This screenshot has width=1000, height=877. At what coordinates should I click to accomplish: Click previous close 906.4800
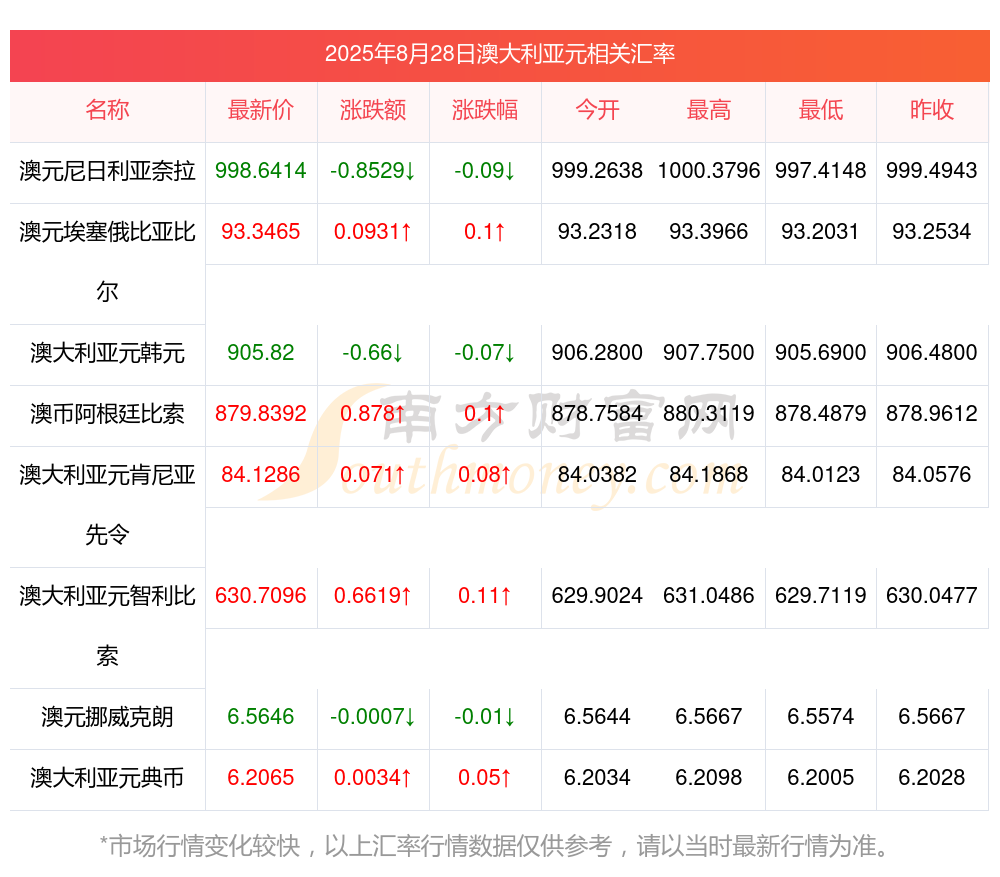[932, 353]
